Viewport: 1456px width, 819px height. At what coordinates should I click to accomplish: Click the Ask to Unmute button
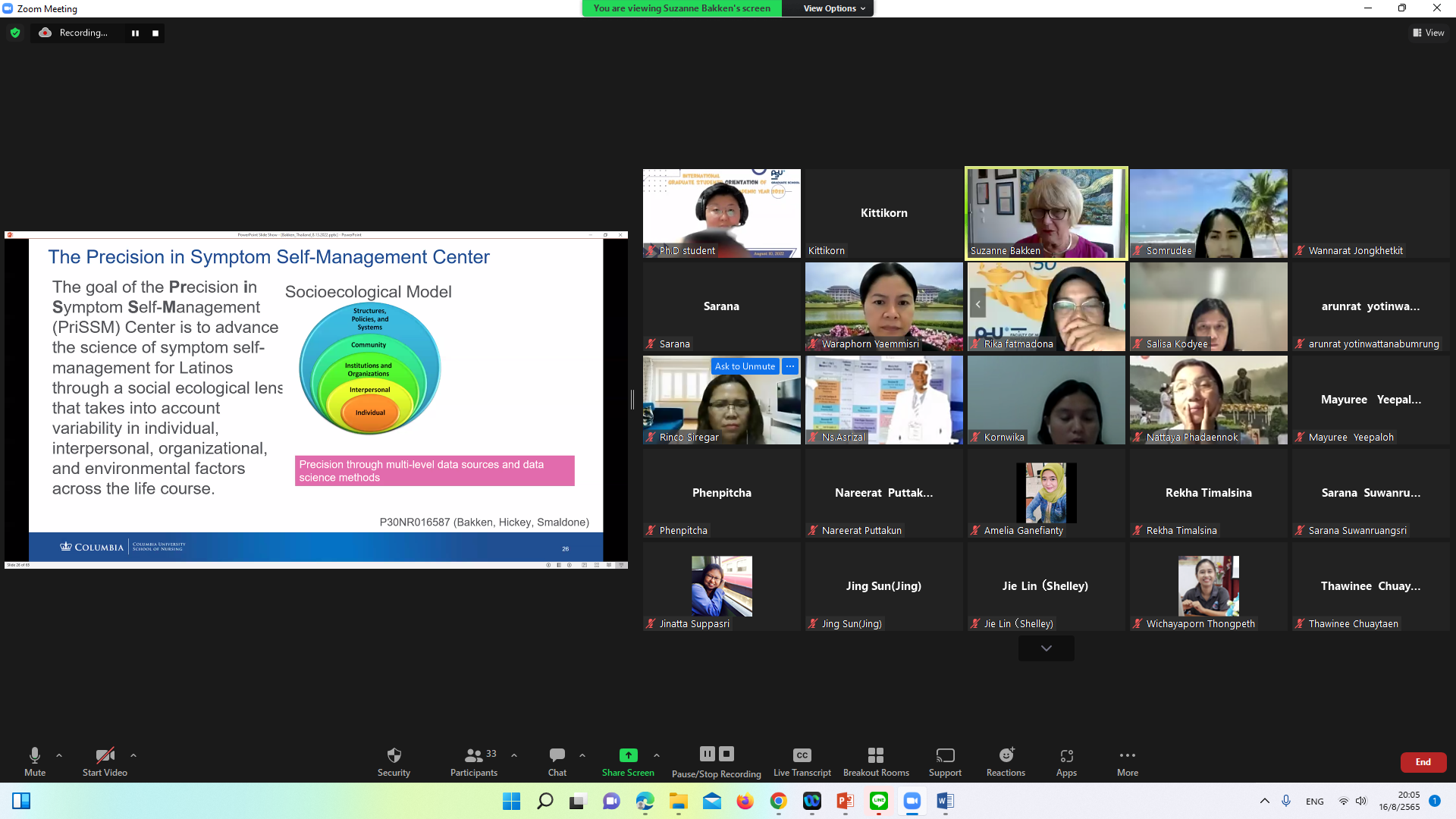[745, 366]
